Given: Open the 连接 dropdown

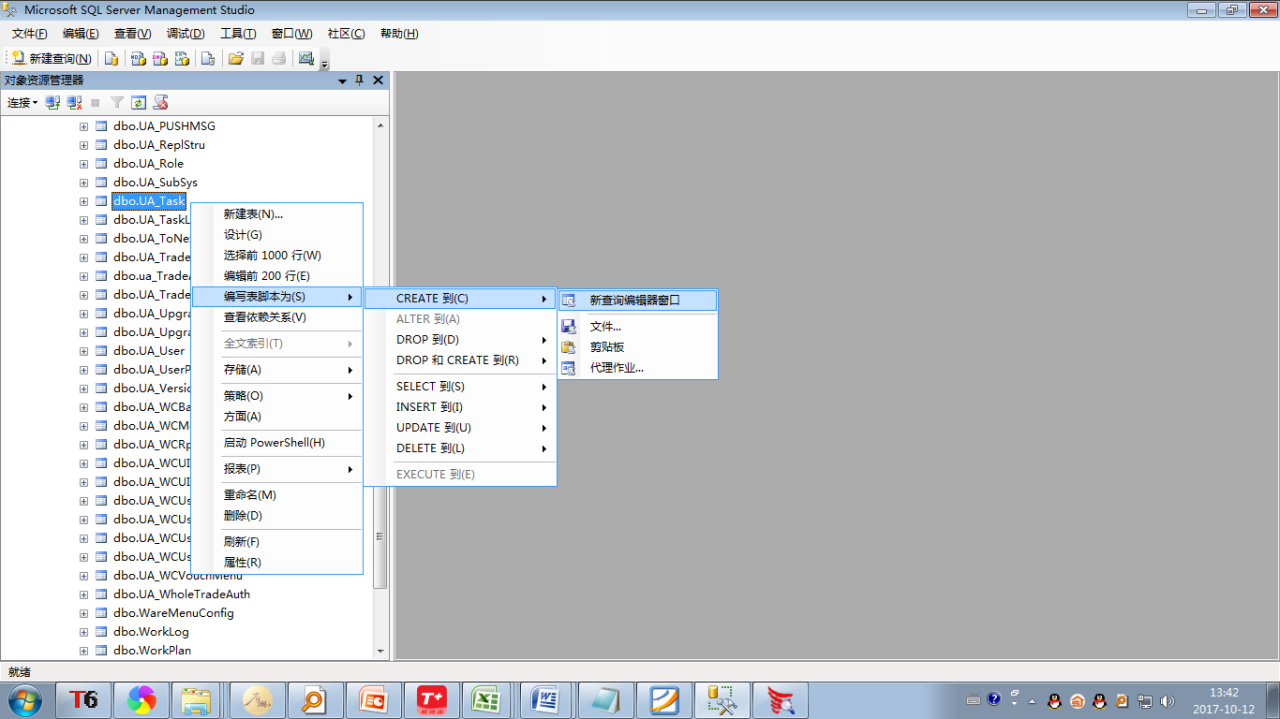Looking at the screenshot, I should coord(22,102).
